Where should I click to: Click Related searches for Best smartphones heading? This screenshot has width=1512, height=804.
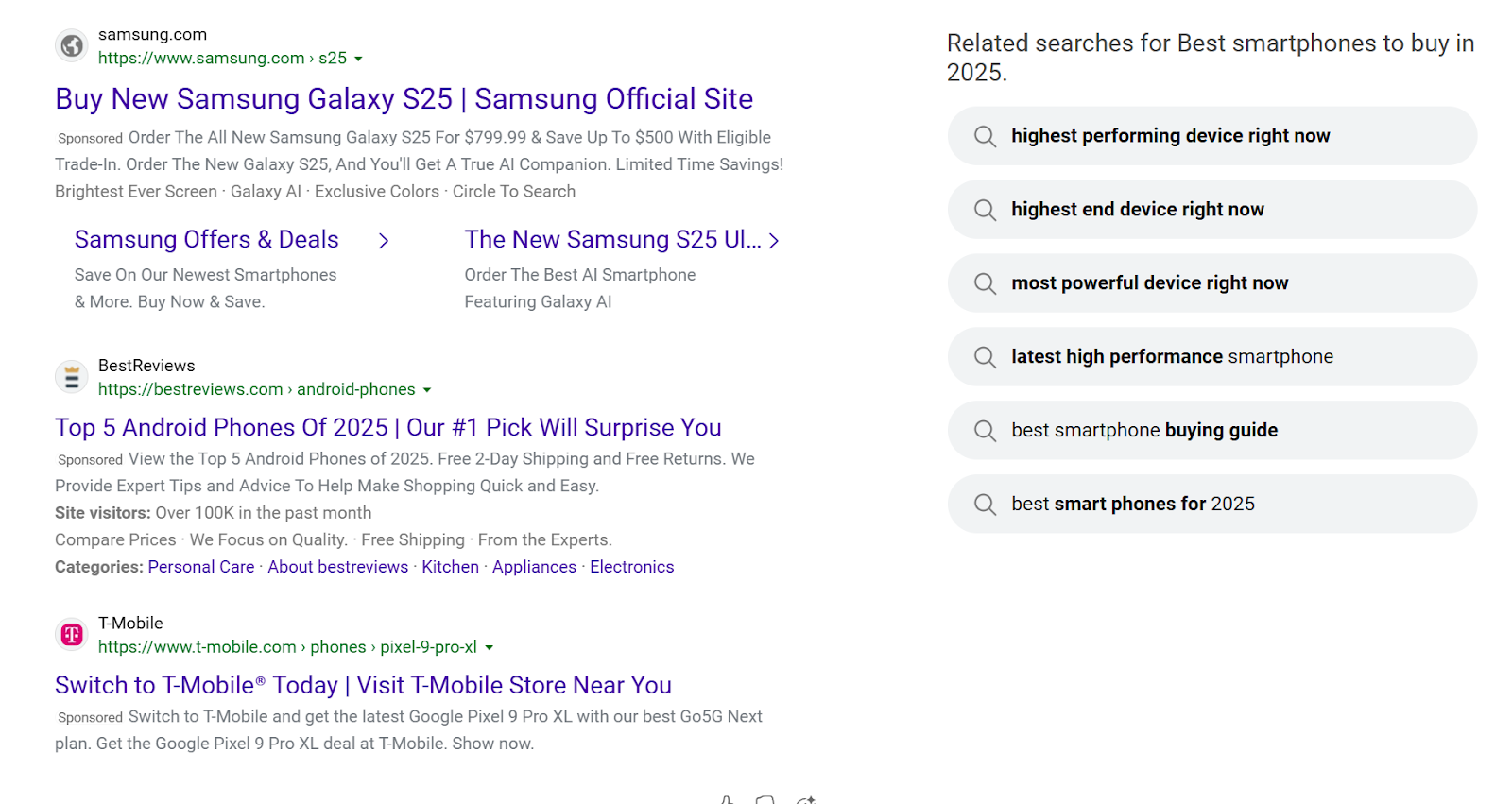click(x=1211, y=58)
